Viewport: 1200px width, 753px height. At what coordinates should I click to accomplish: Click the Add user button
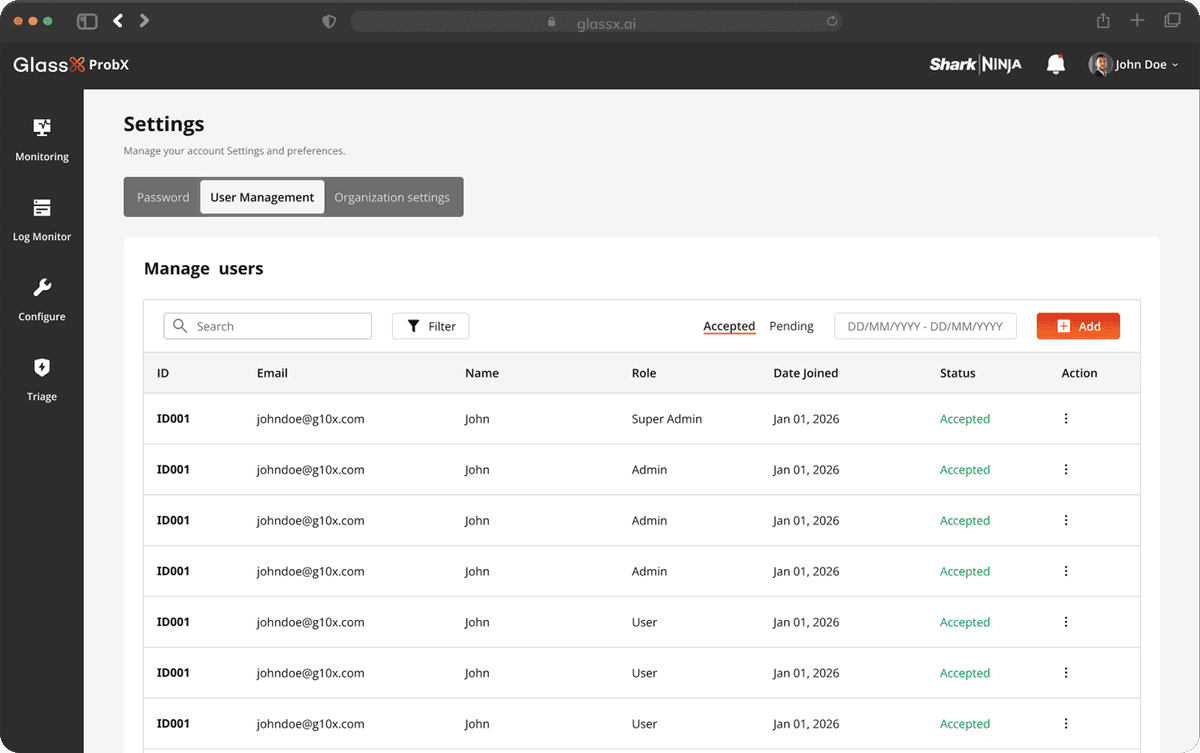(x=1078, y=326)
